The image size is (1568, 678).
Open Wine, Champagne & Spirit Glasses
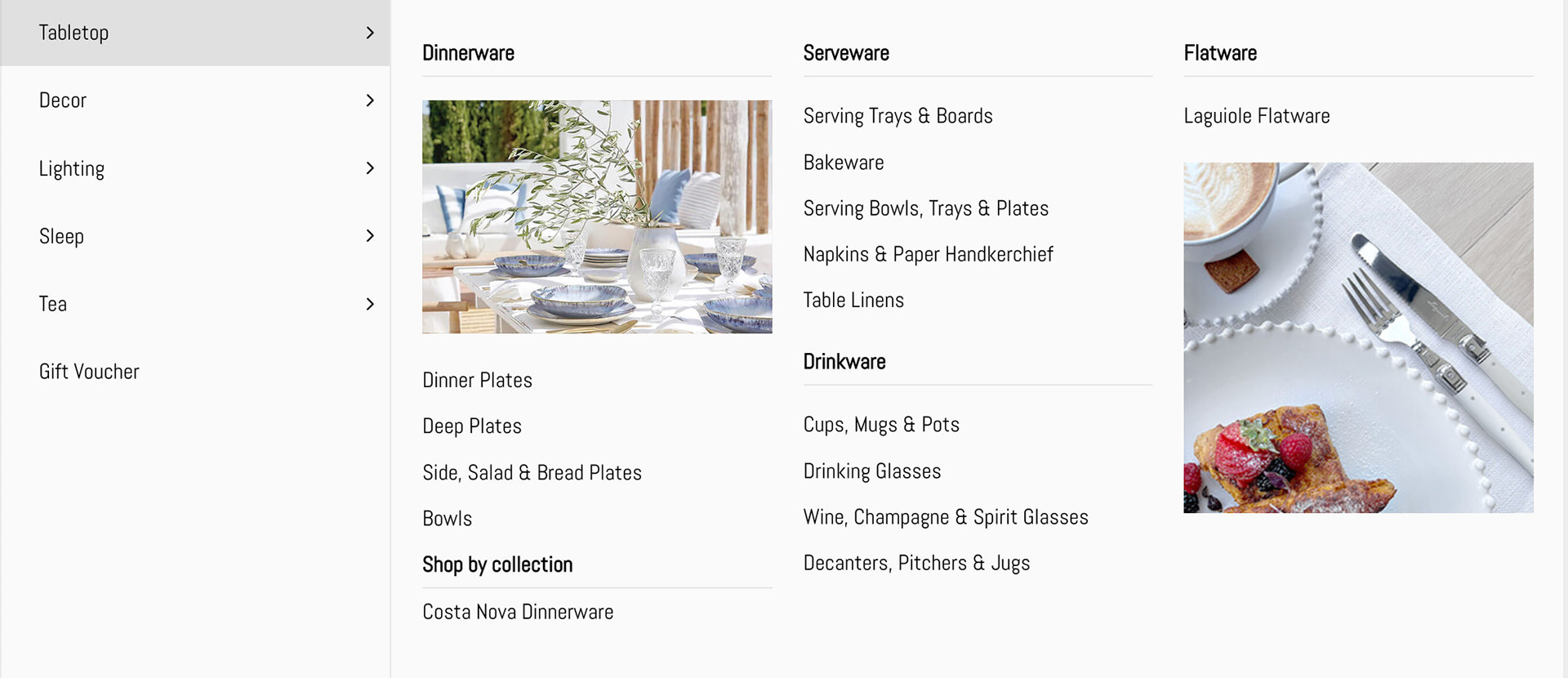click(946, 517)
